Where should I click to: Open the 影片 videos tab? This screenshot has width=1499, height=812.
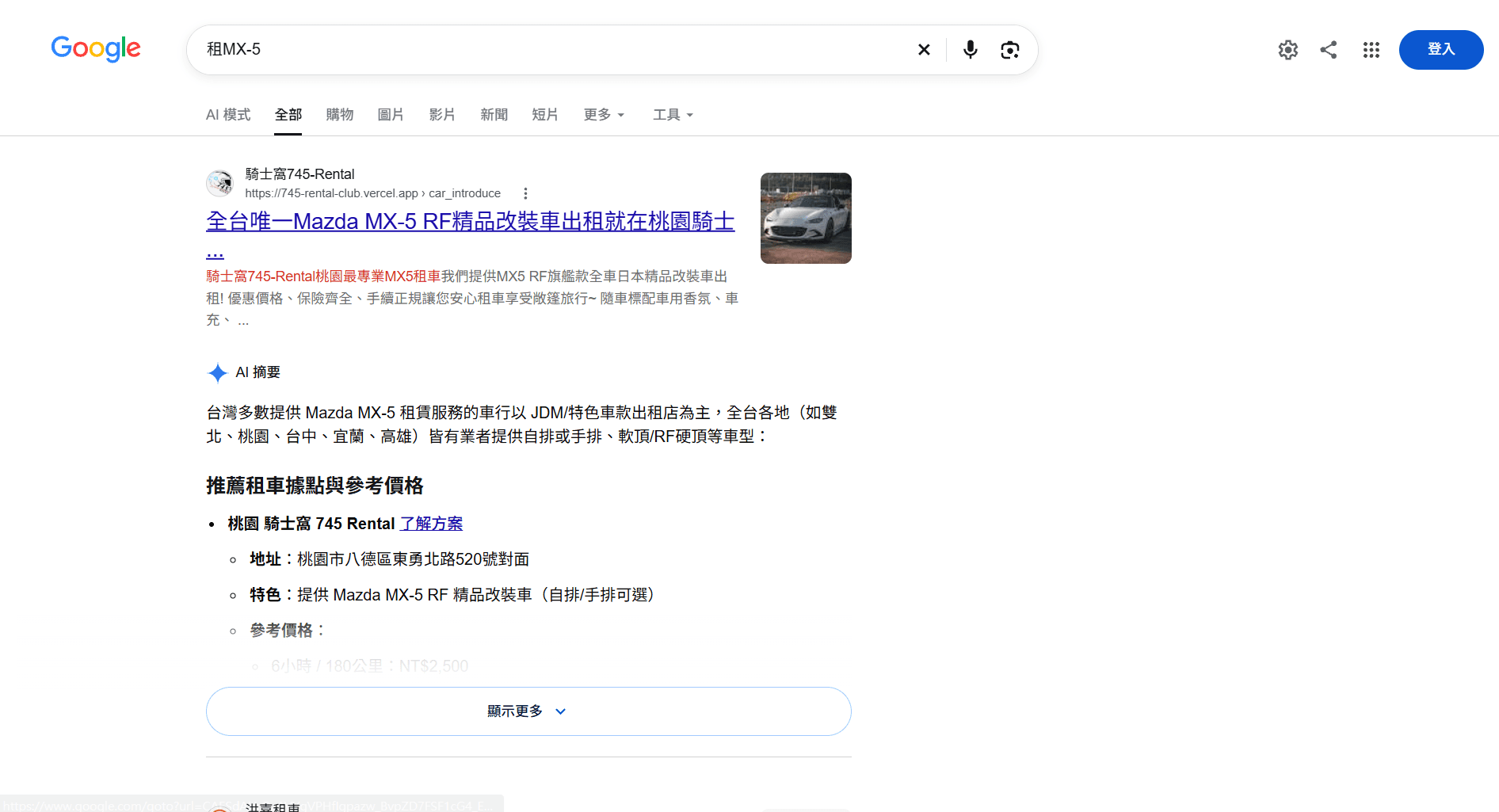click(442, 115)
